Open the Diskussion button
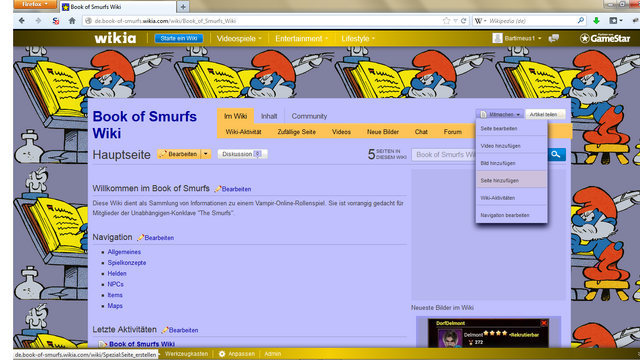The image size is (640, 360). pos(242,154)
